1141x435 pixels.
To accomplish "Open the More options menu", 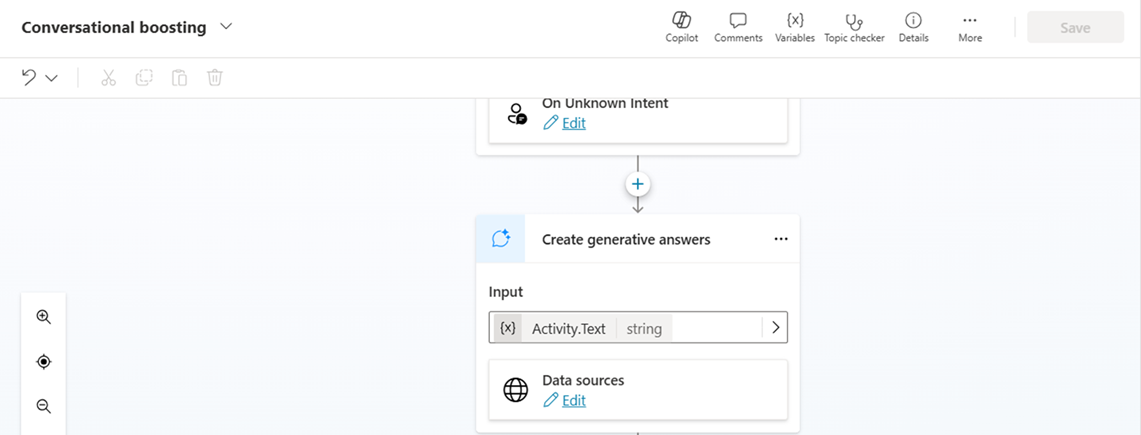I will (969, 28).
